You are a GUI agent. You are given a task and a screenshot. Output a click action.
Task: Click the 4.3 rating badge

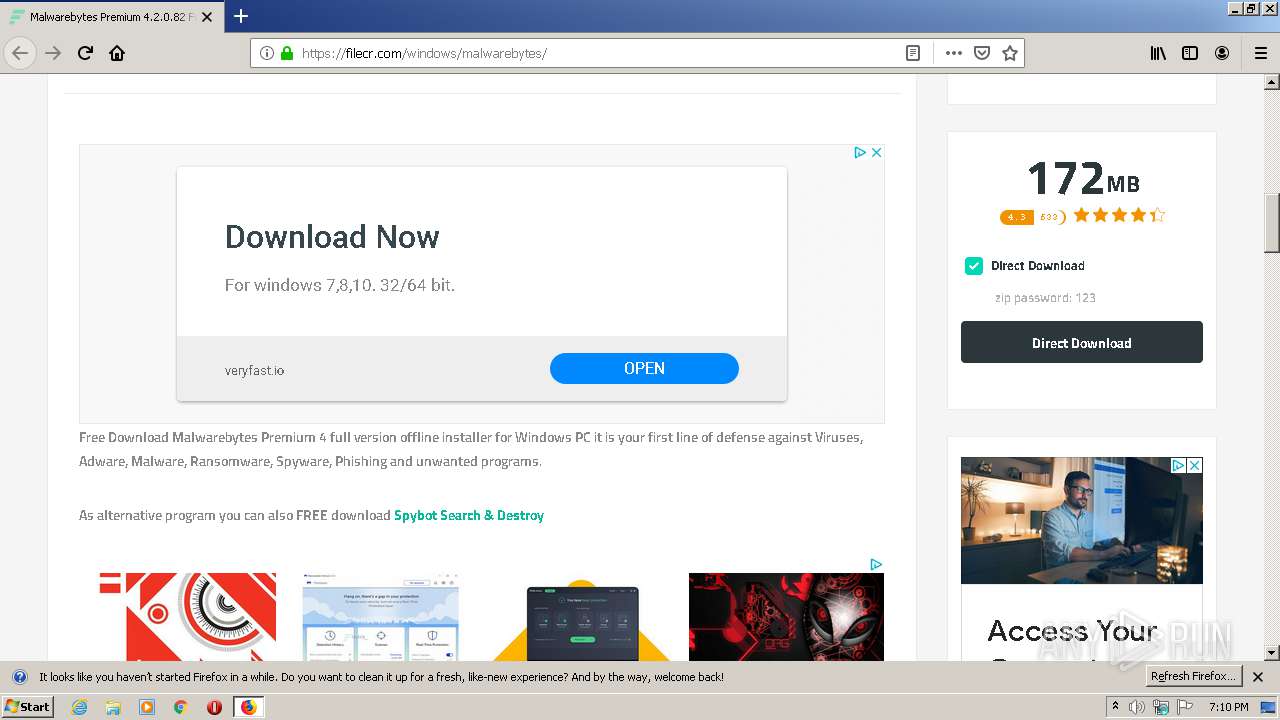[1016, 217]
